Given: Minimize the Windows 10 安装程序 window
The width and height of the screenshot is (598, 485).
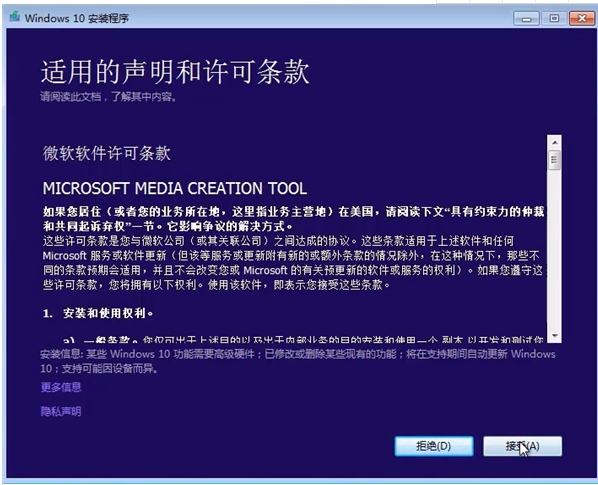Looking at the screenshot, I should point(526,18).
